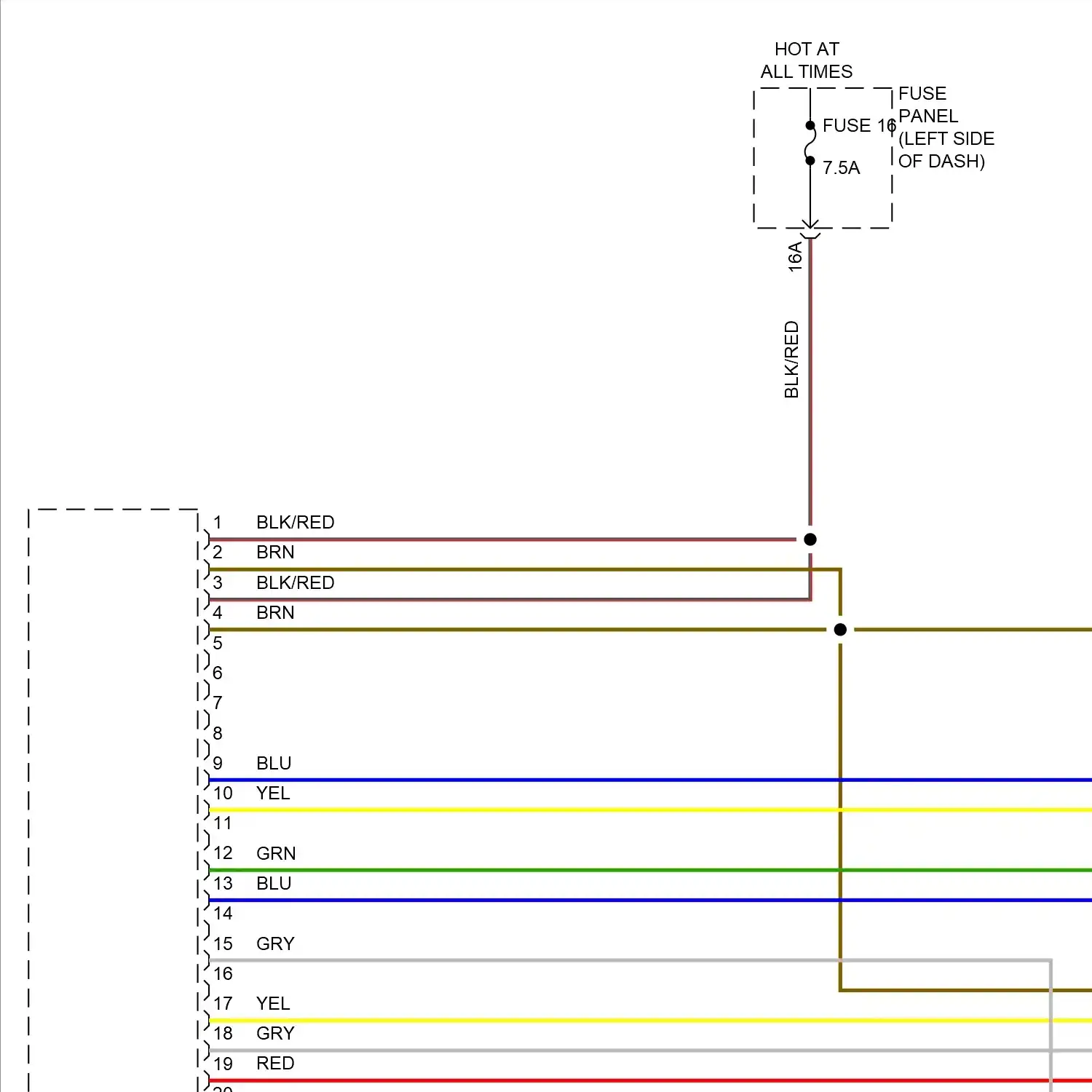Click pin number 16

pos(223,974)
